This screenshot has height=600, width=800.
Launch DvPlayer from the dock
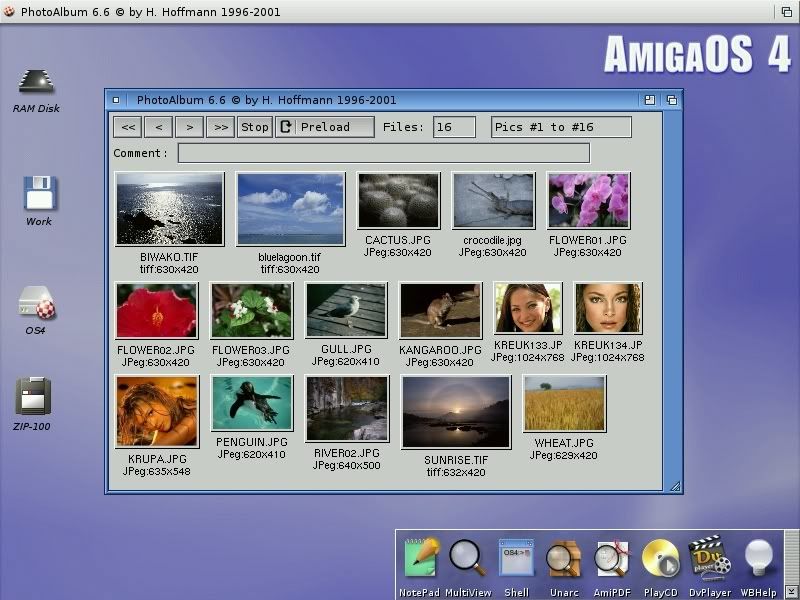709,559
